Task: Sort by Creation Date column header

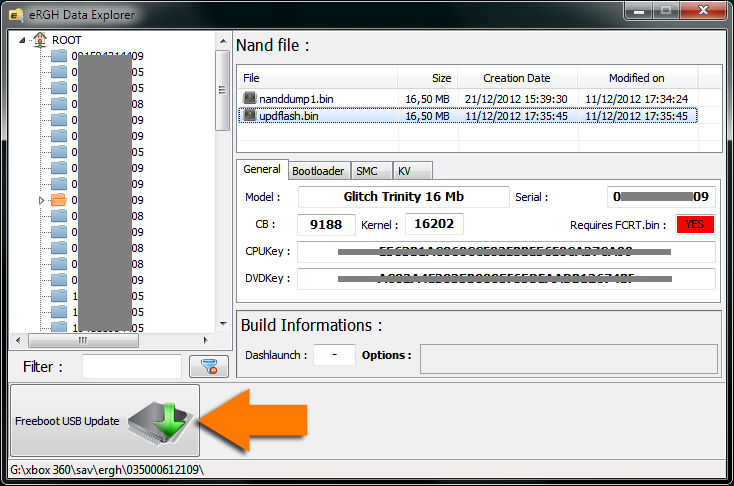Action: (x=516, y=78)
